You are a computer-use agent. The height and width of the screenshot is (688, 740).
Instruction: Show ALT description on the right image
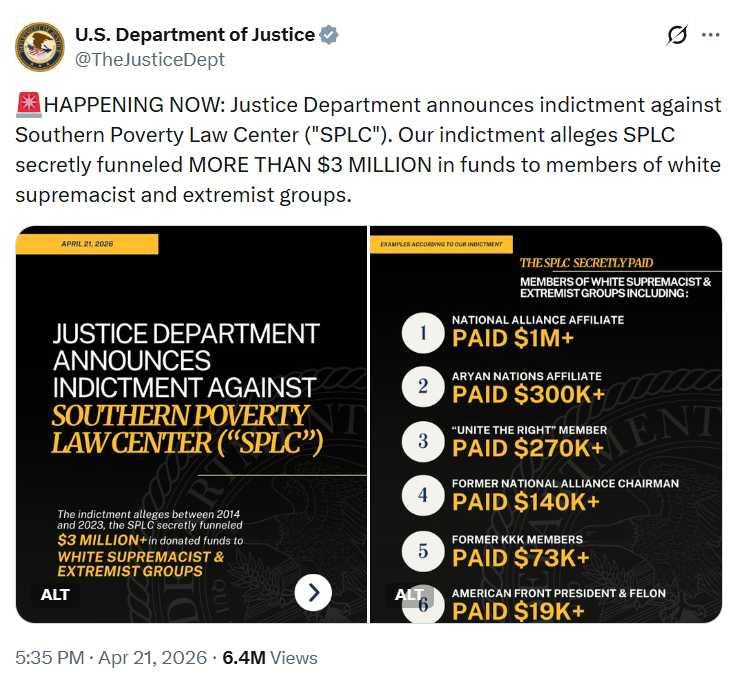click(410, 595)
